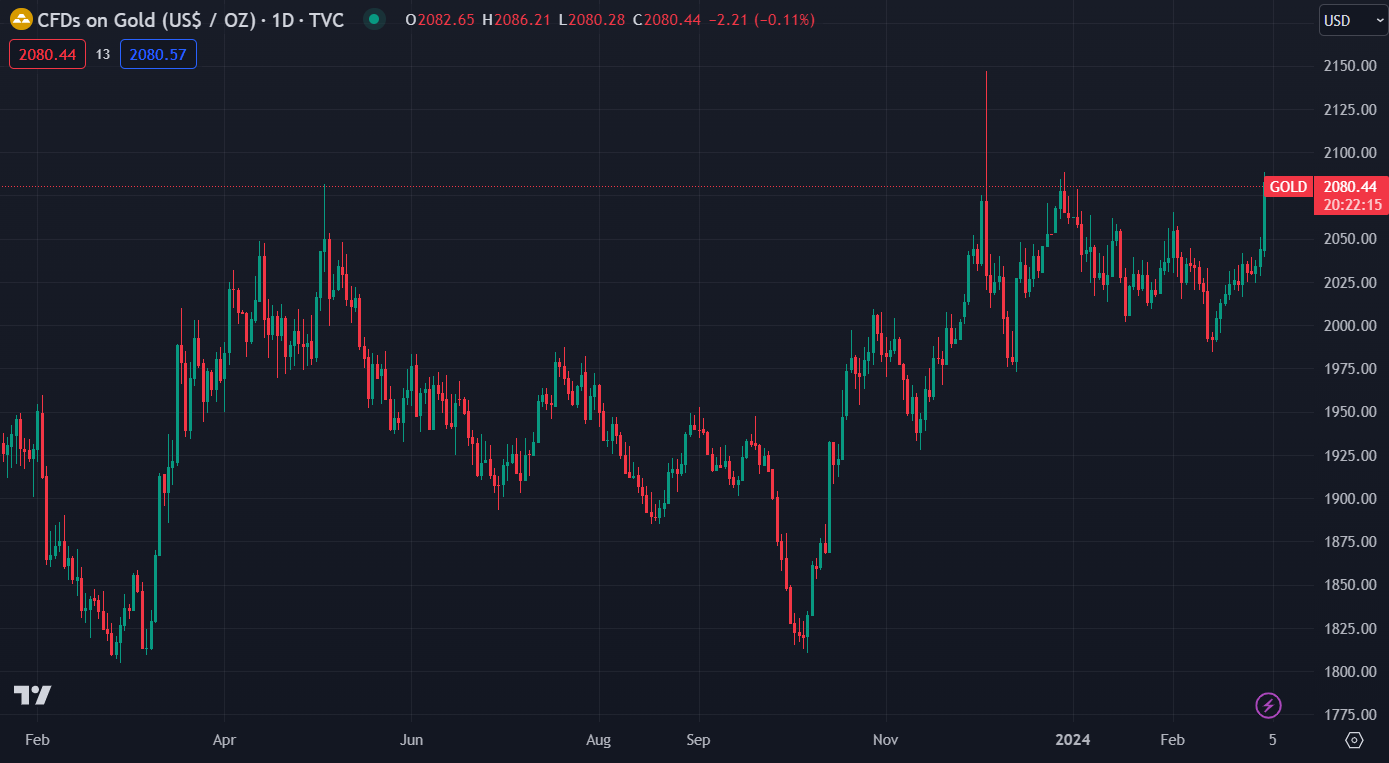Click the 2050.00 price axis label
Viewport: 1389px width, 763px height.
tap(1350, 239)
